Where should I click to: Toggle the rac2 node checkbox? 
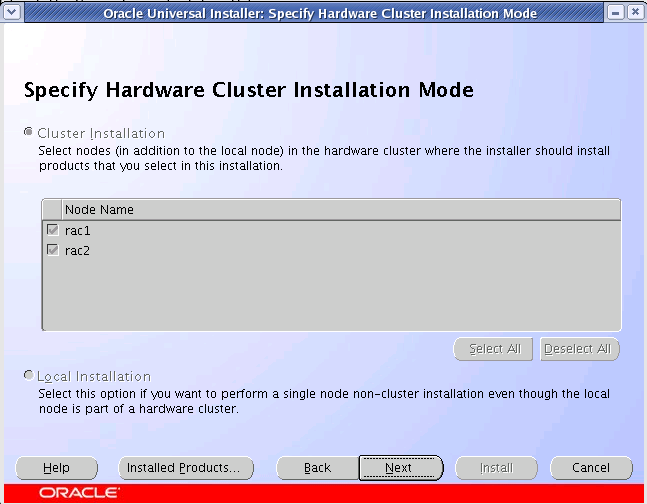click(53, 250)
